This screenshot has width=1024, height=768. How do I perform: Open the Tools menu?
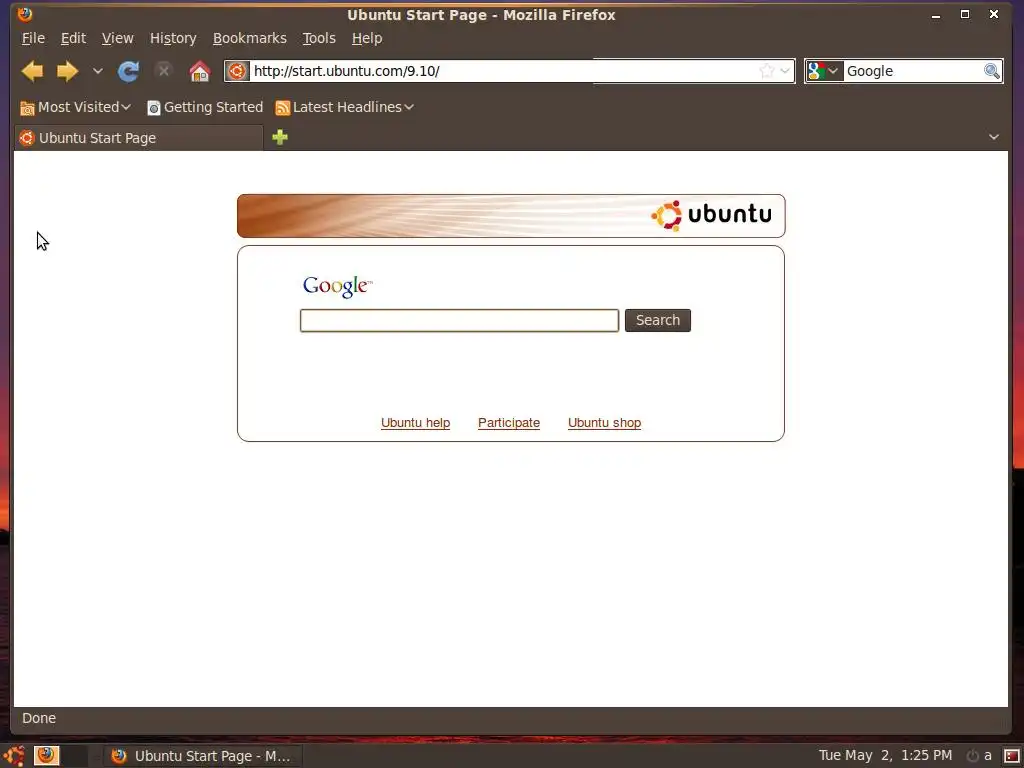click(x=319, y=38)
